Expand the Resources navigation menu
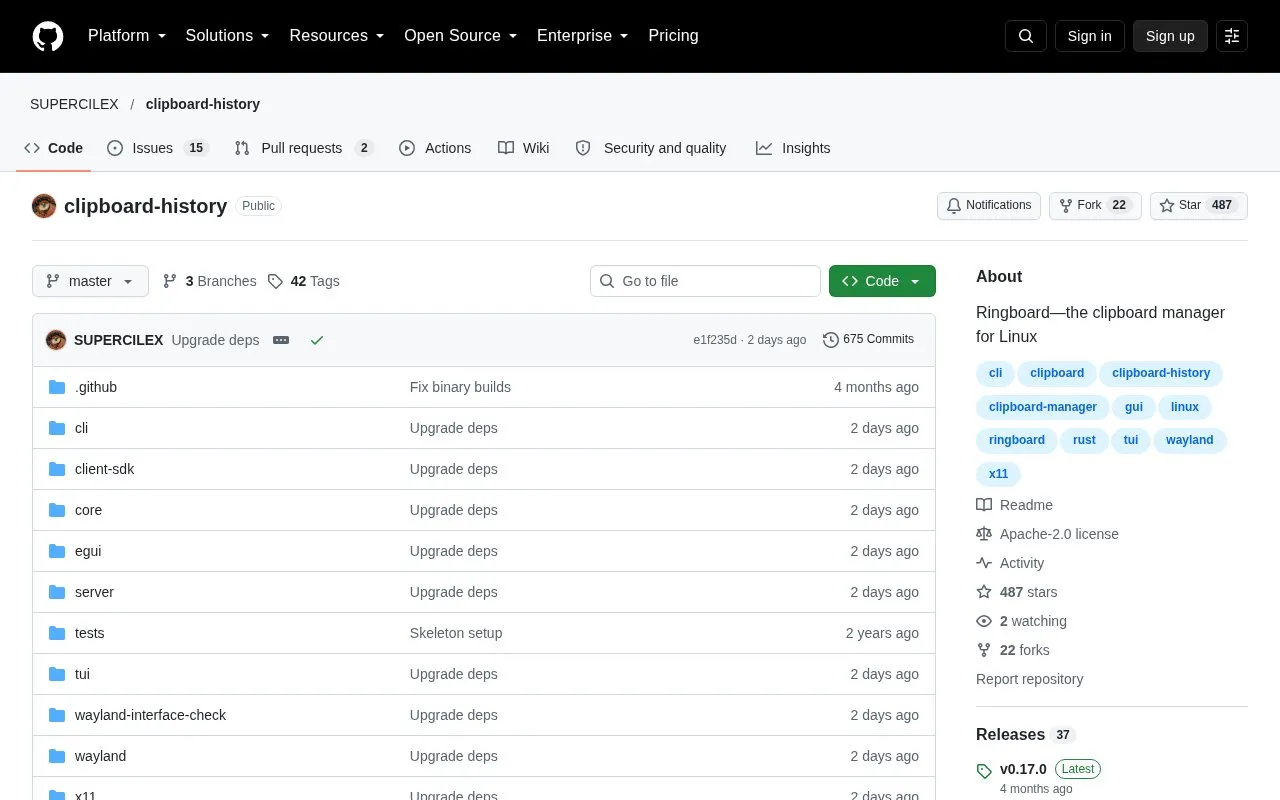 coord(337,36)
